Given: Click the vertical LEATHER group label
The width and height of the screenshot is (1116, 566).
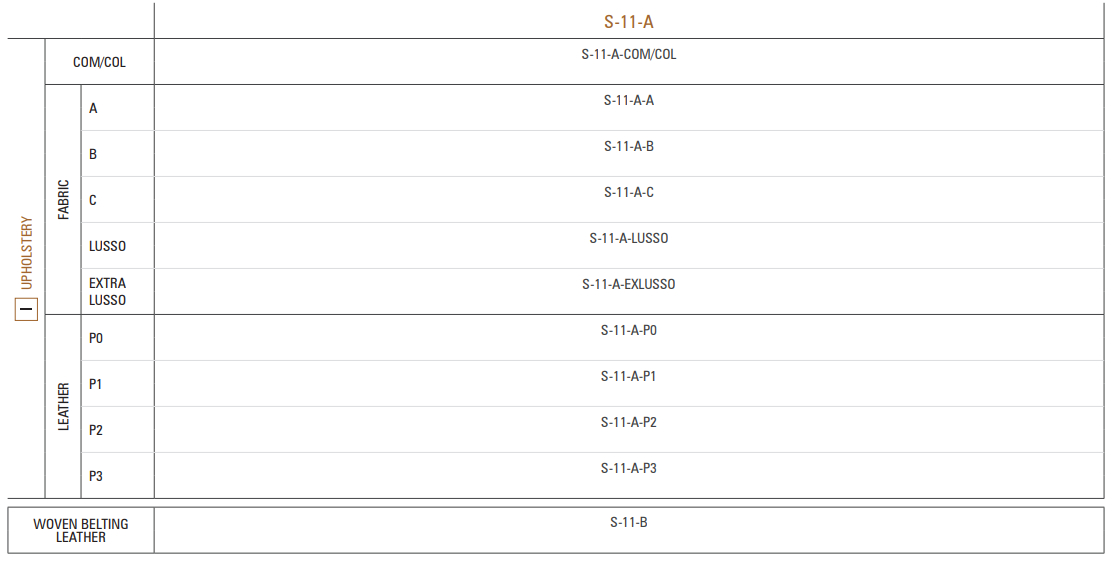Looking at the screenshot, I should pos(63,407).
